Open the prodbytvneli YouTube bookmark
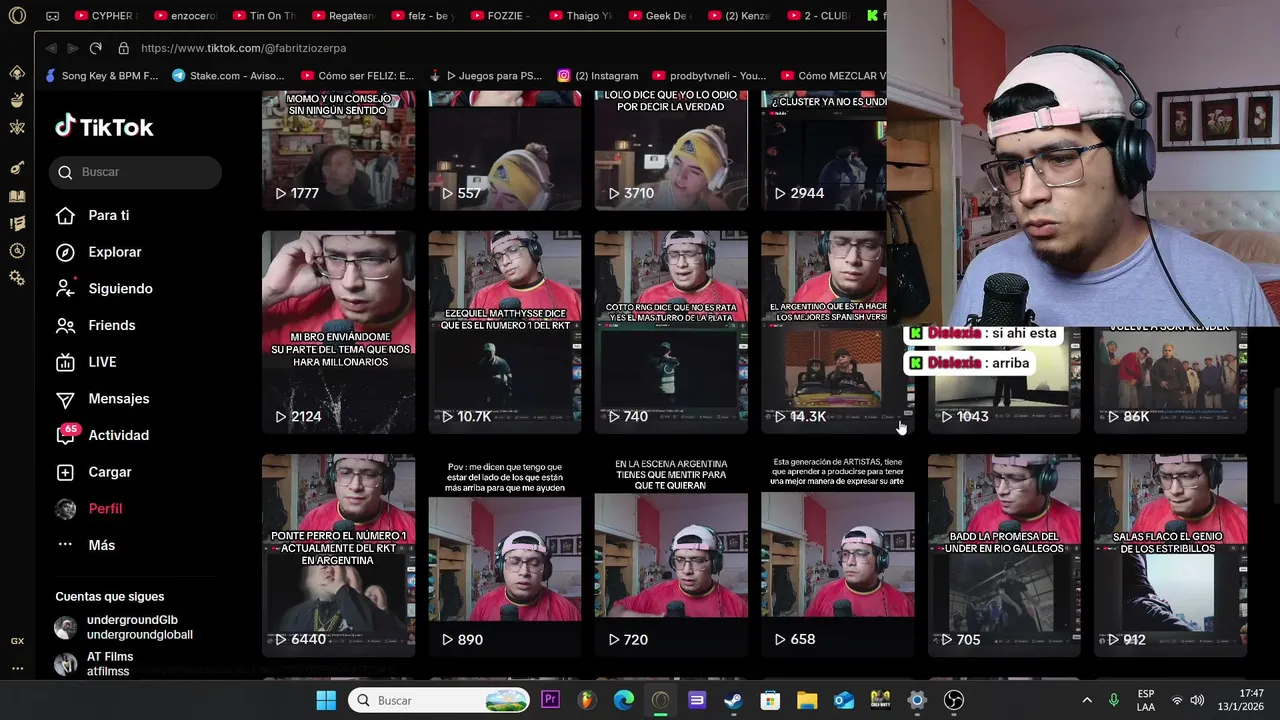1280x720 pixels. pos(709,75)
